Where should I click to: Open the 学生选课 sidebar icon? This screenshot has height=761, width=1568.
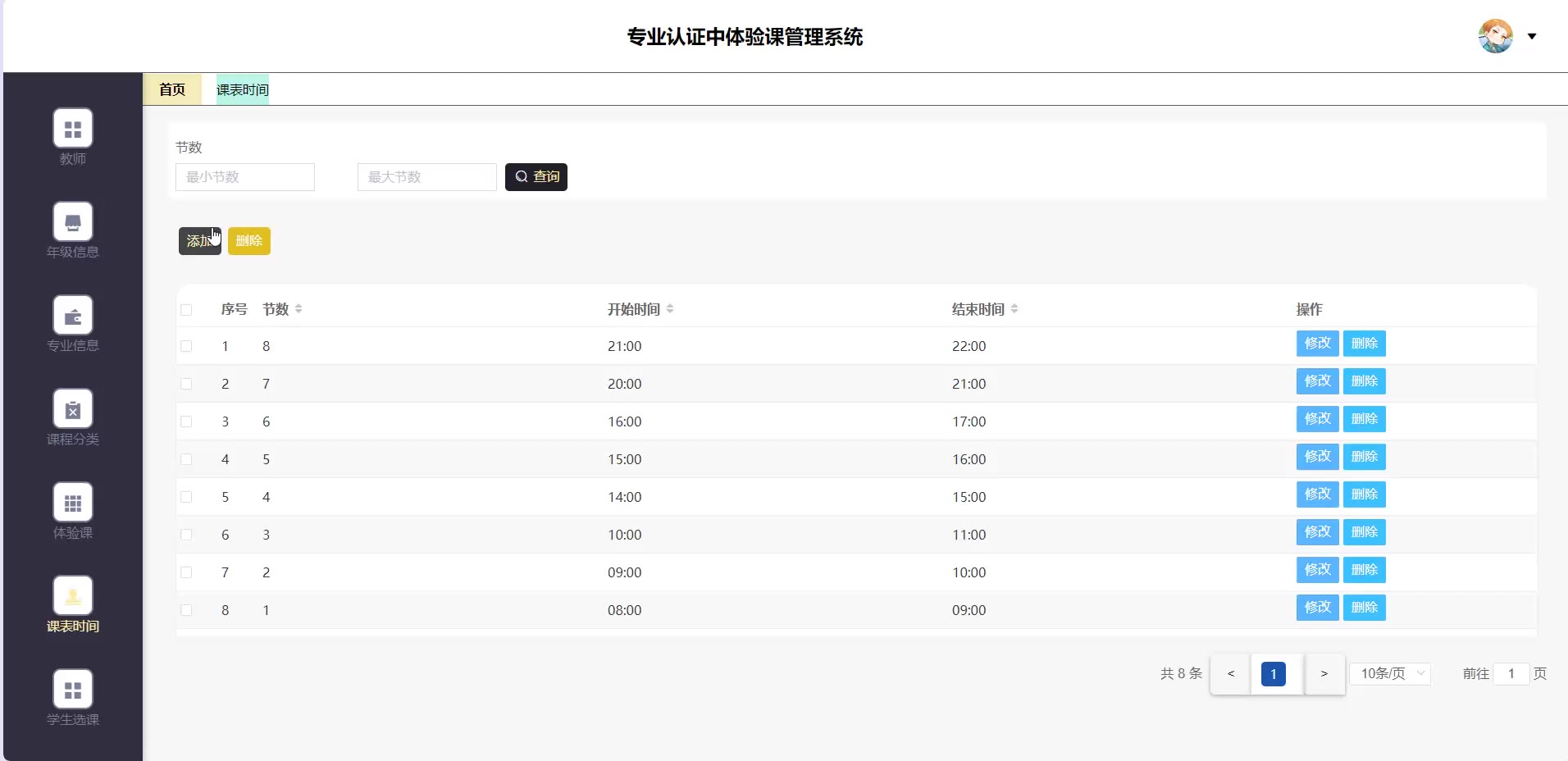coord(73,690)
